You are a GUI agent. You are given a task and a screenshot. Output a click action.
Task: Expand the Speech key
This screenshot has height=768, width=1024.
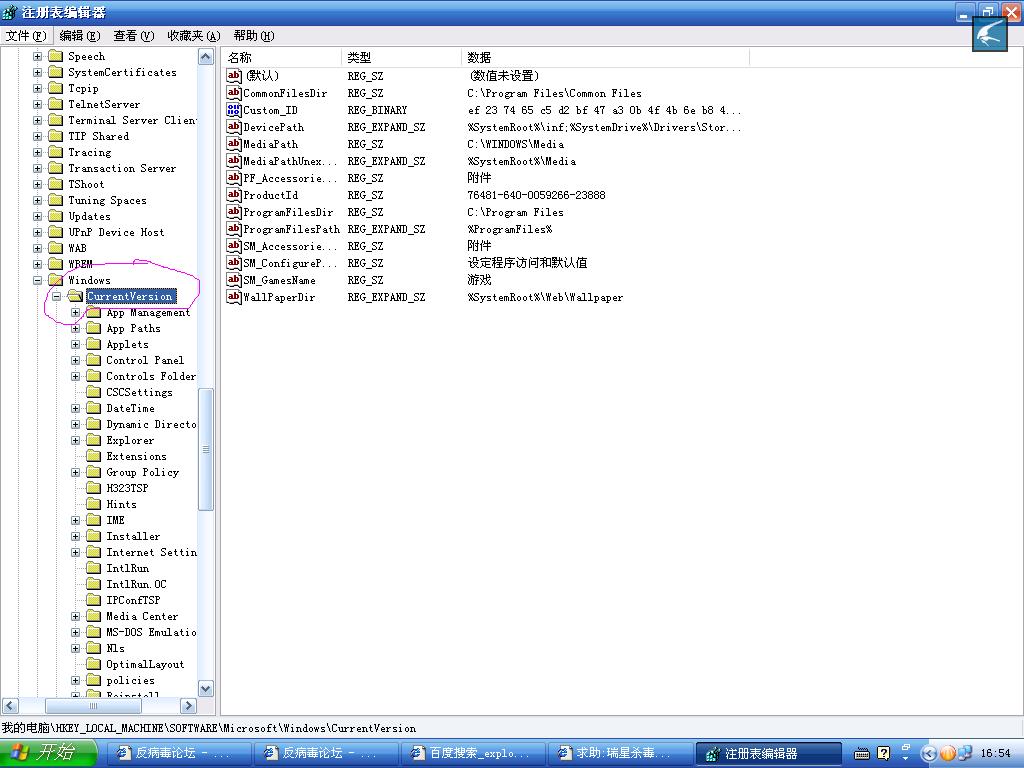tap(37, 56)
